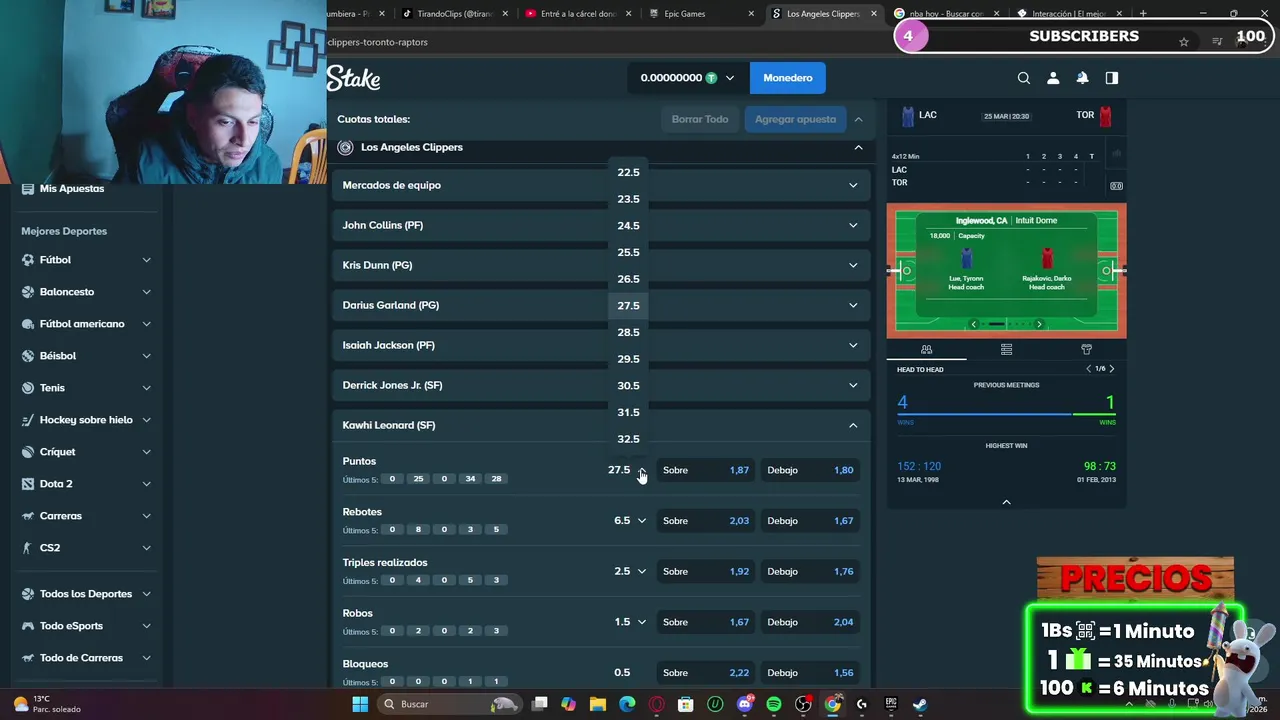The width and height of the screenshot is (1280, 720).
Task: Open the search magnifier in Stake header
Action: (x=1024, y=78)
